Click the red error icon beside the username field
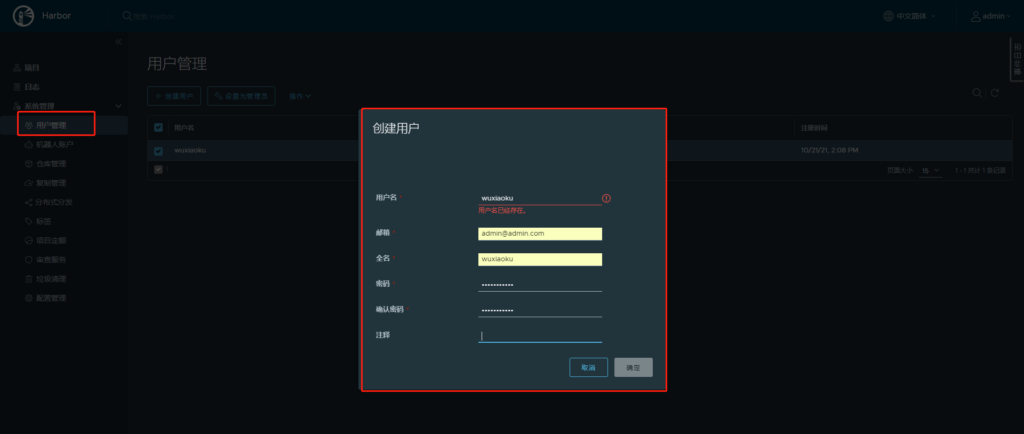The image size is (1024, 434). pos(607,198)
